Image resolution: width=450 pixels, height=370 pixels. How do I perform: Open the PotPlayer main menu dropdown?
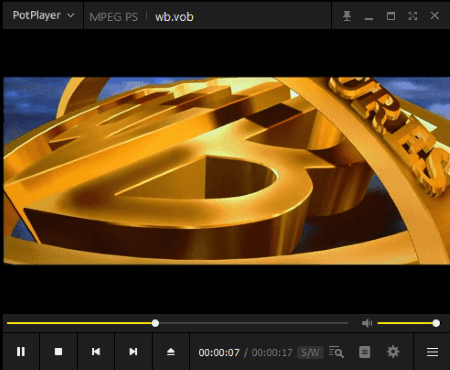43,15
